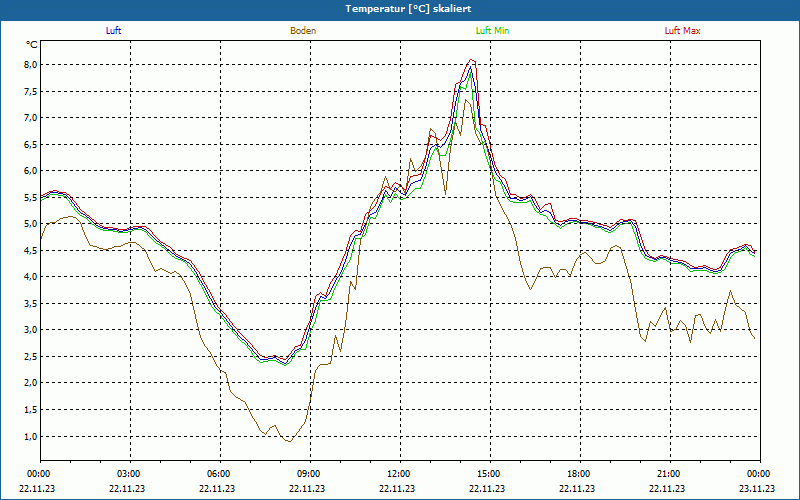Click the 8,0 value on Y axis
Image resolution: width=800 pixels, height=500 pixels.
(x=30, y=65)
